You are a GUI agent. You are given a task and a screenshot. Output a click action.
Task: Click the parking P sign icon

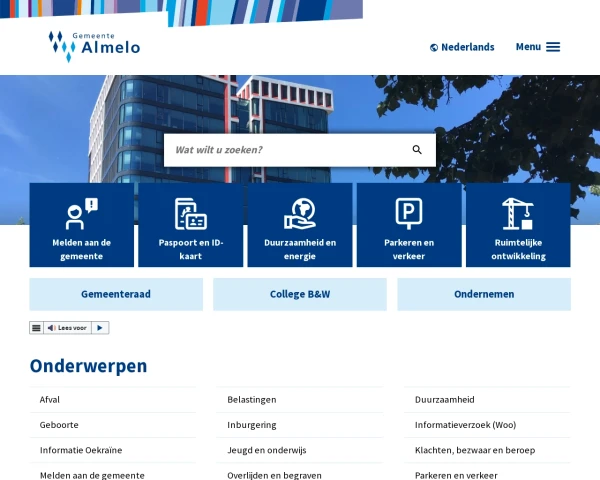pos(409,214)
